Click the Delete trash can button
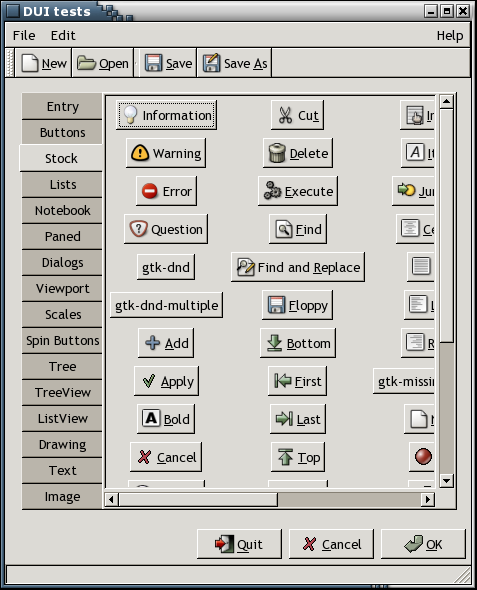This screenshot has height=590, width=477. (x=298, y=153)
